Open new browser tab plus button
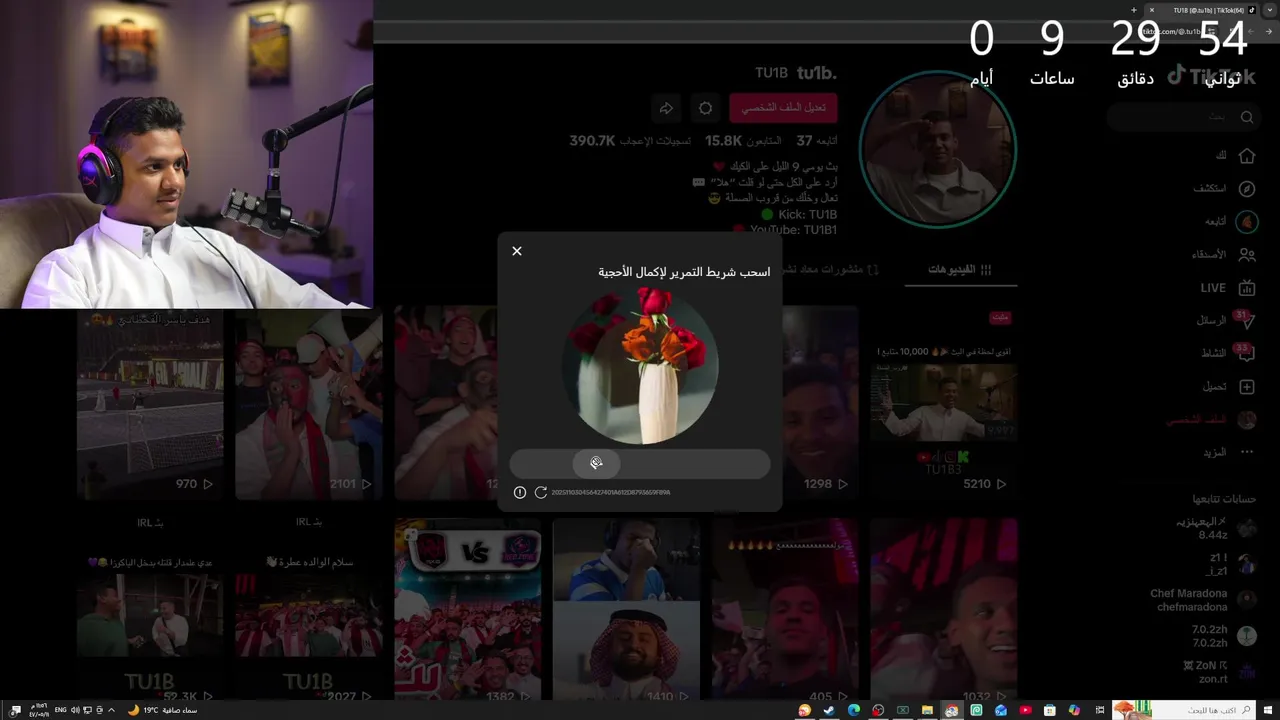The image size is (1280, 720). point(1133,10)
